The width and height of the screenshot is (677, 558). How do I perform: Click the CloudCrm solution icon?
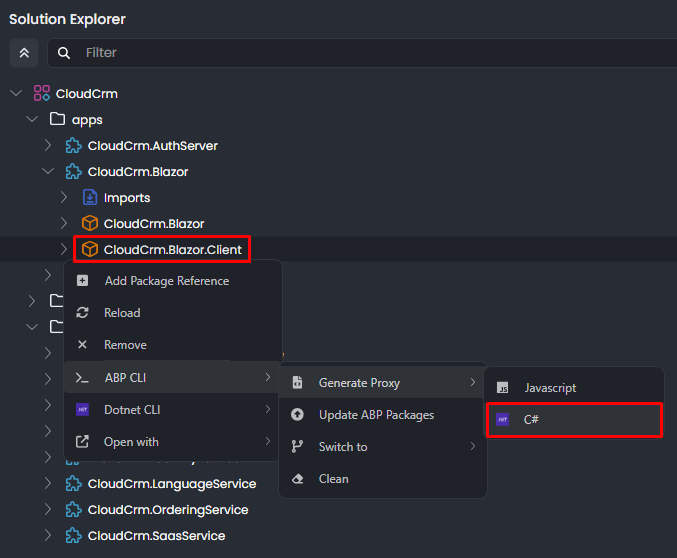coord(41,94)
